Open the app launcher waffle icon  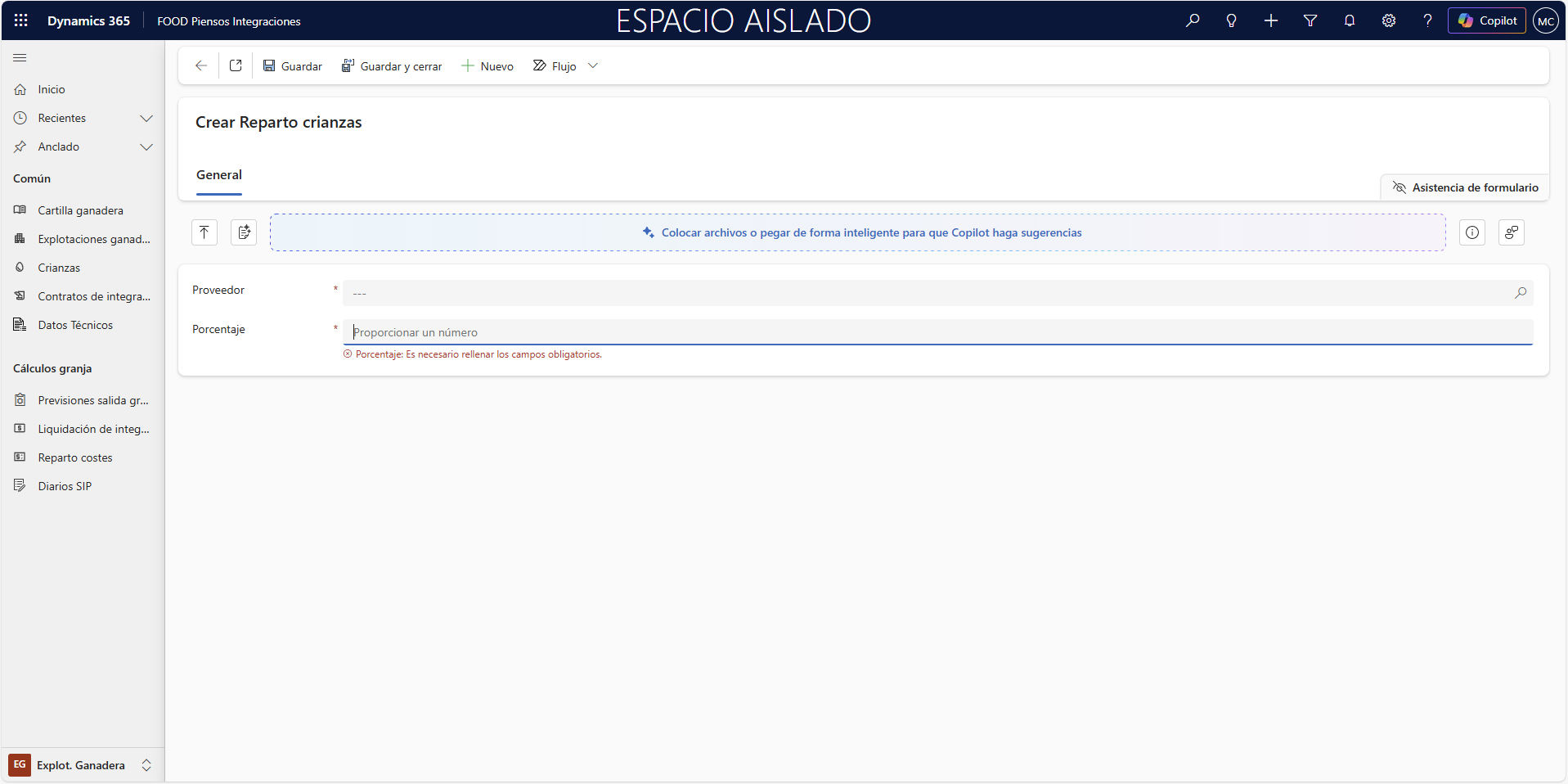(21, 20)
